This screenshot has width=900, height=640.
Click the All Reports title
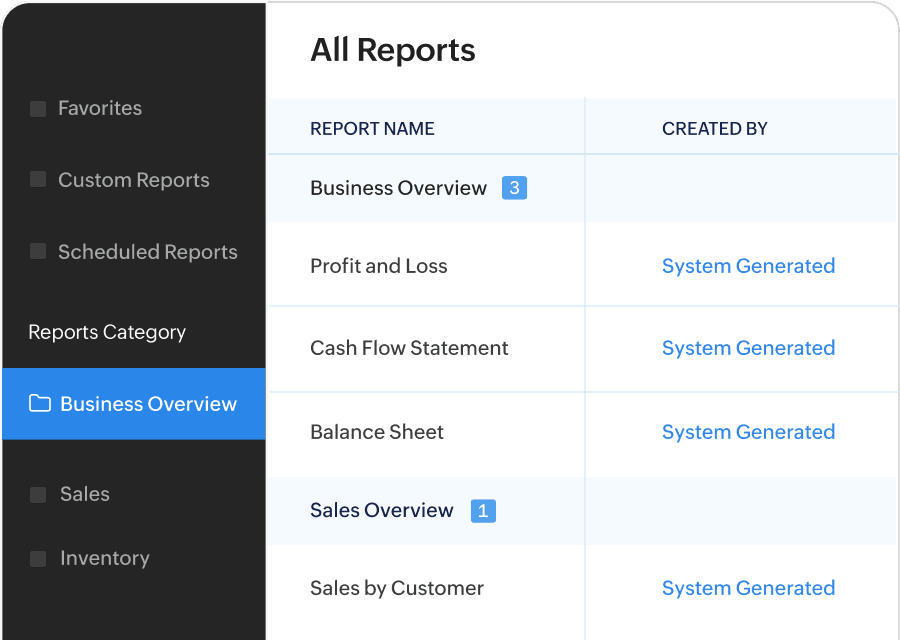coord(393,50)
